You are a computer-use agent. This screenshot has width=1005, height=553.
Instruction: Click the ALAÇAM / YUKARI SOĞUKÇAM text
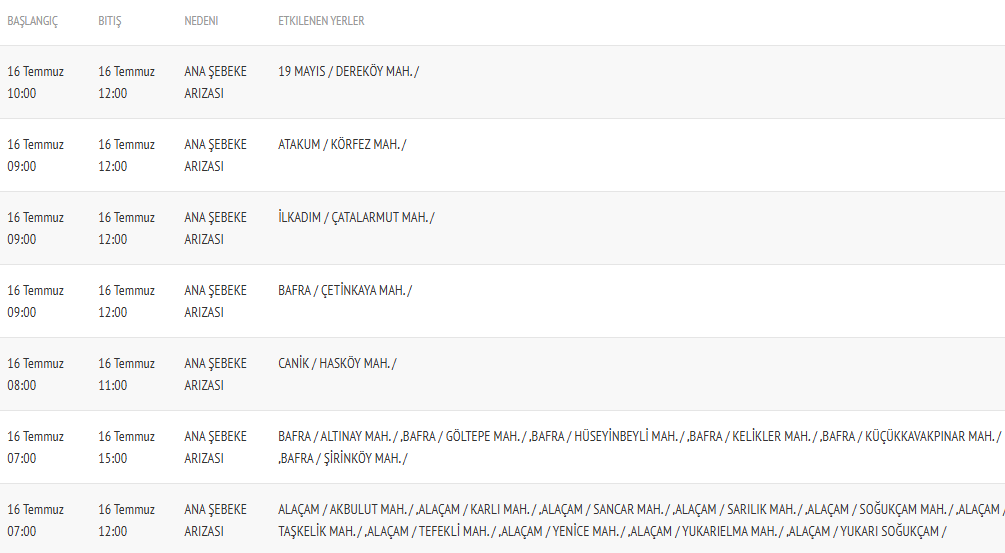[870, 531]
